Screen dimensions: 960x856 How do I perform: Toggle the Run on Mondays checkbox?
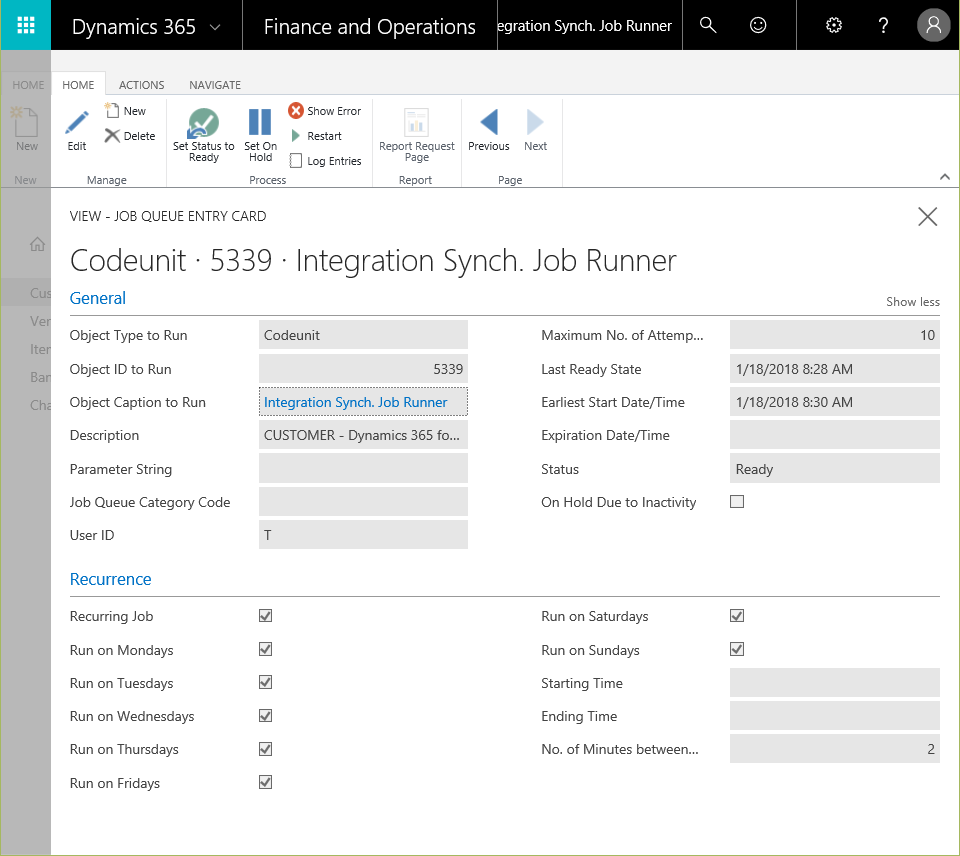click(x=266, y=649)
